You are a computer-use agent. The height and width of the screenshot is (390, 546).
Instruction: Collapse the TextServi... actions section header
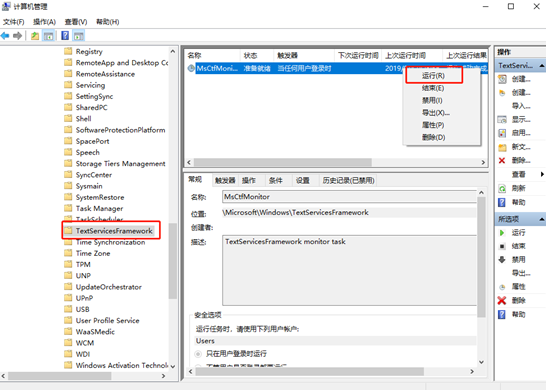point(541,65)
